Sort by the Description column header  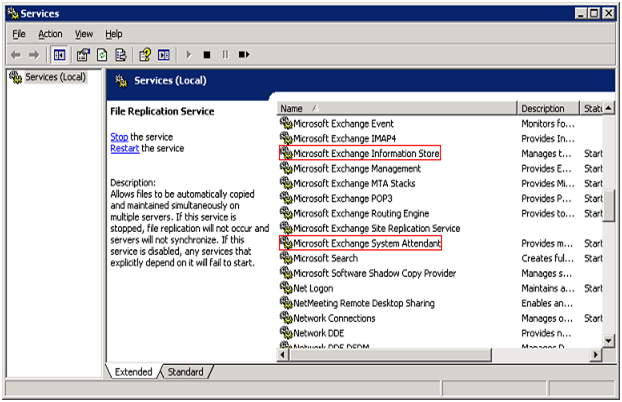[548, 108]
